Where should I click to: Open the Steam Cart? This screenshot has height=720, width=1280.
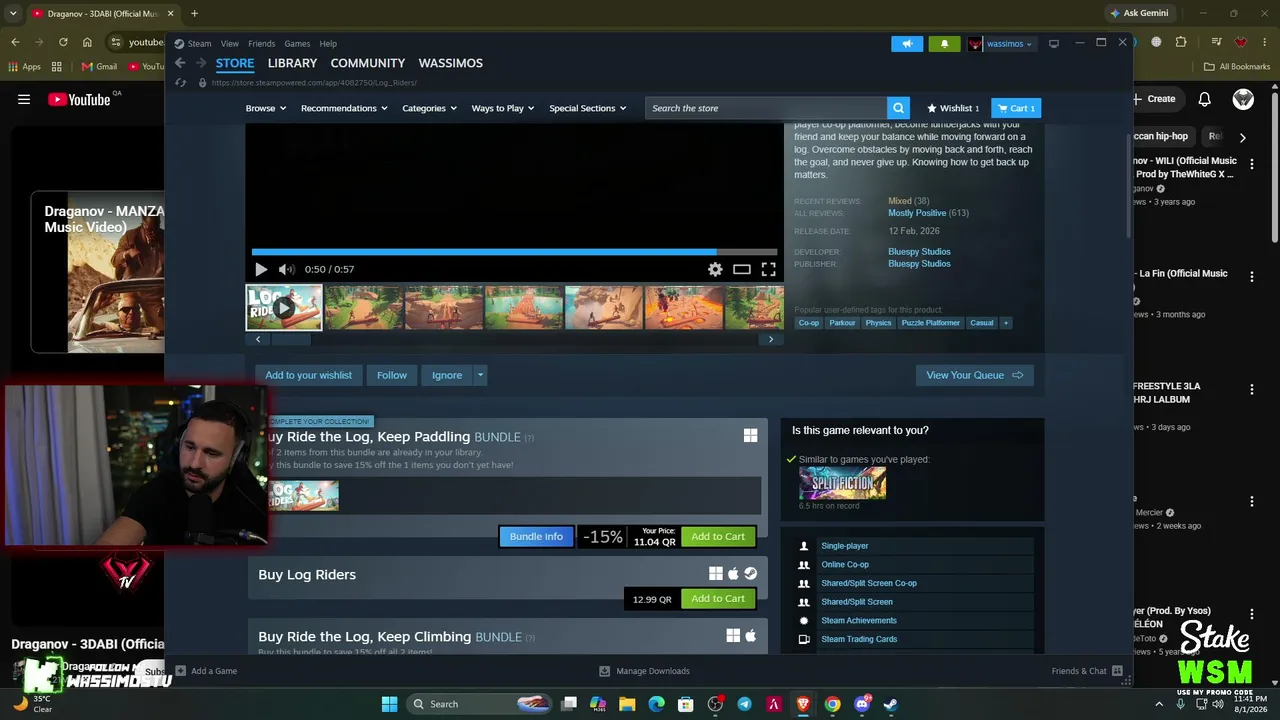pyautogui.click(x=1016, y=108)
